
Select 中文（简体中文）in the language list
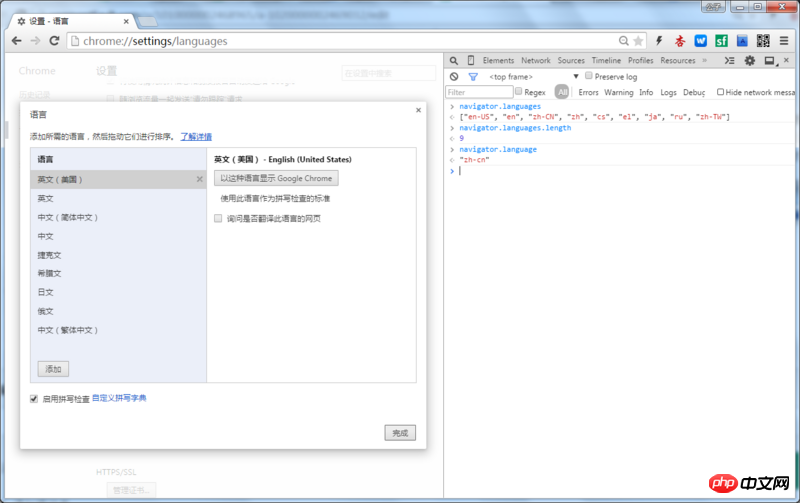click(118, 217)
